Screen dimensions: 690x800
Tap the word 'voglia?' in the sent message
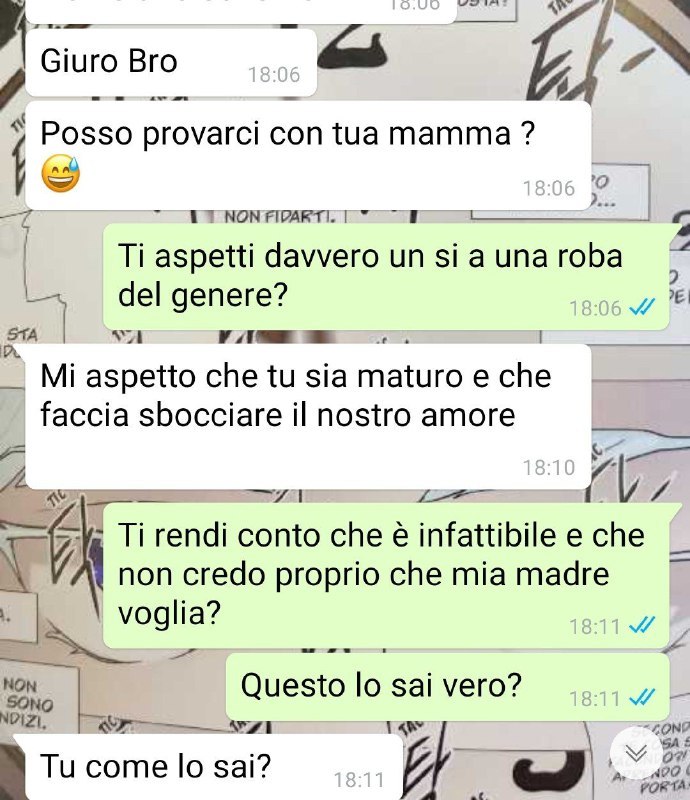pos(169,613)
